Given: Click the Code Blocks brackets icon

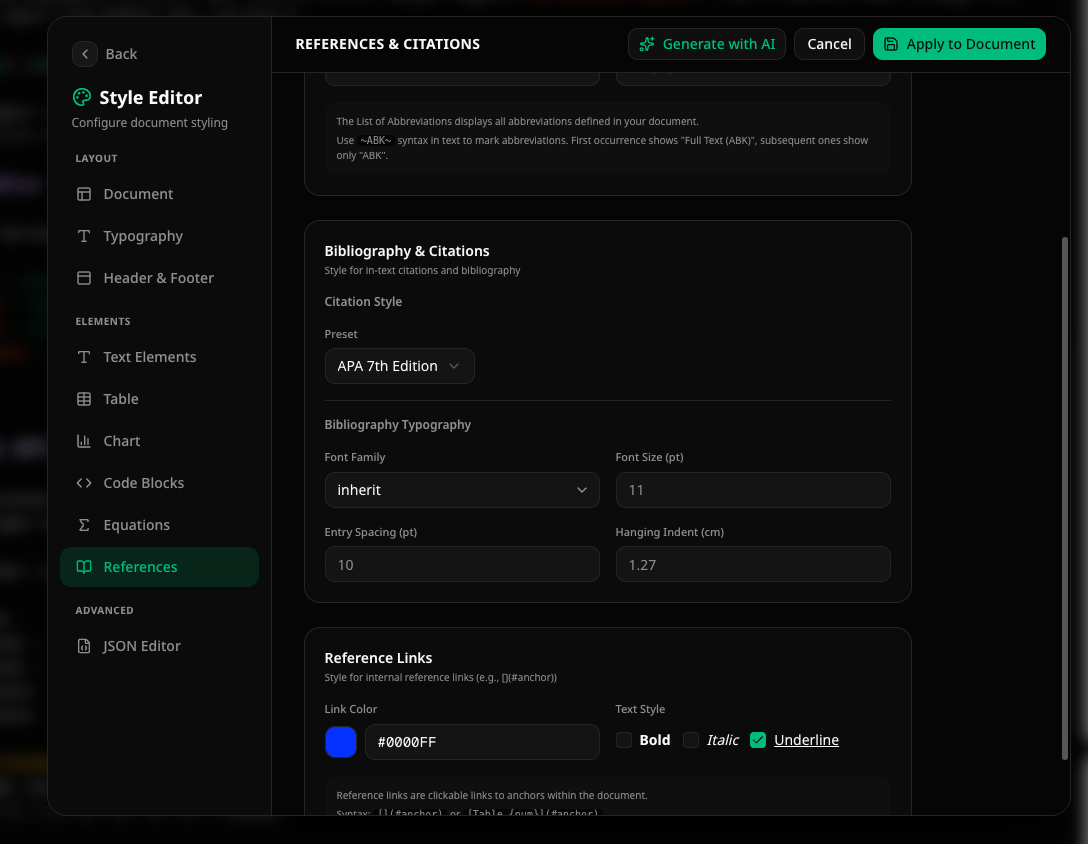Looking at the screenshot, I should (84, 483).
